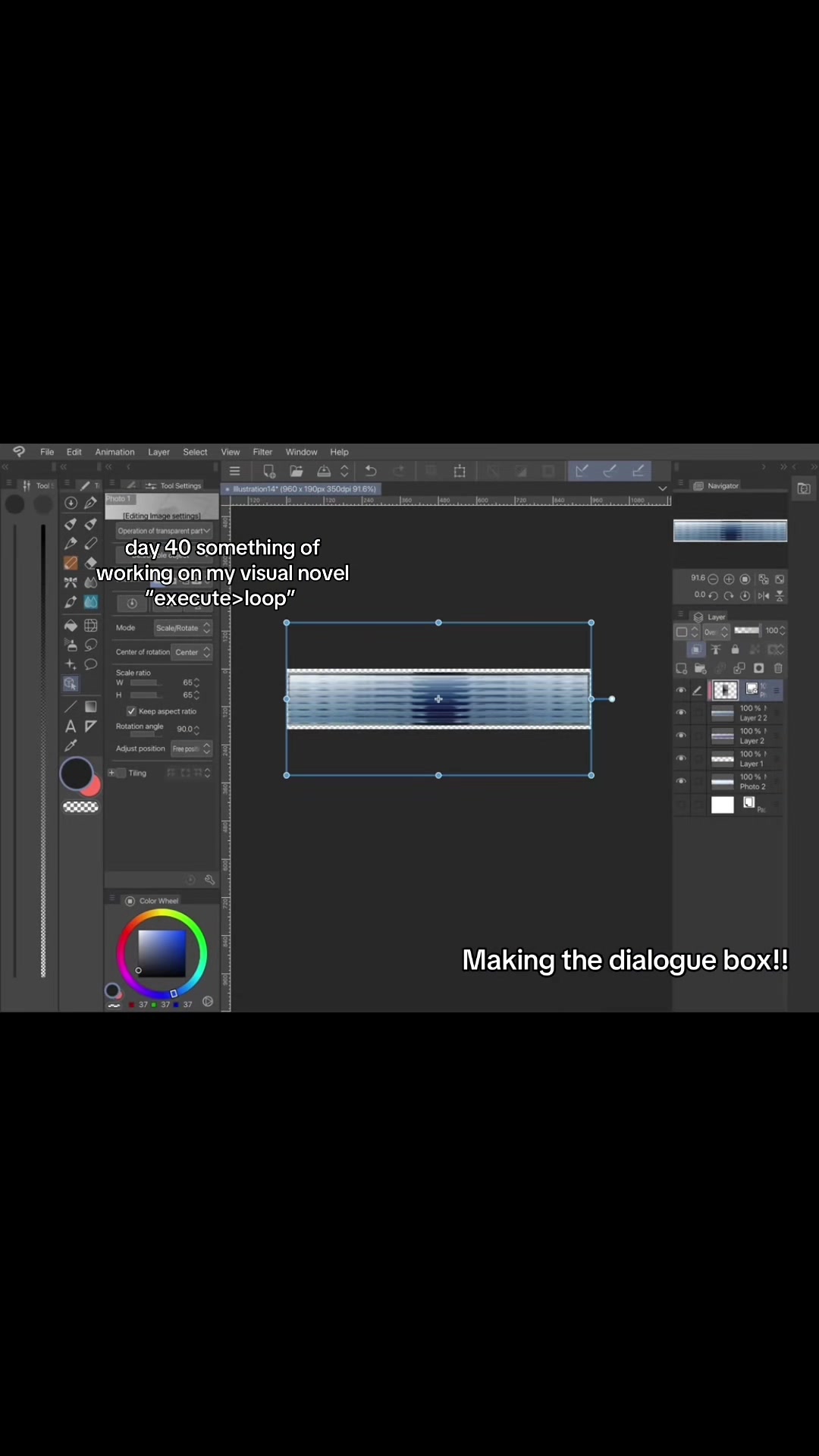Select the Eyedropper tool below Text
Image resolution: width=819 pixels, height=1456 pixels.
click(71, 745)
